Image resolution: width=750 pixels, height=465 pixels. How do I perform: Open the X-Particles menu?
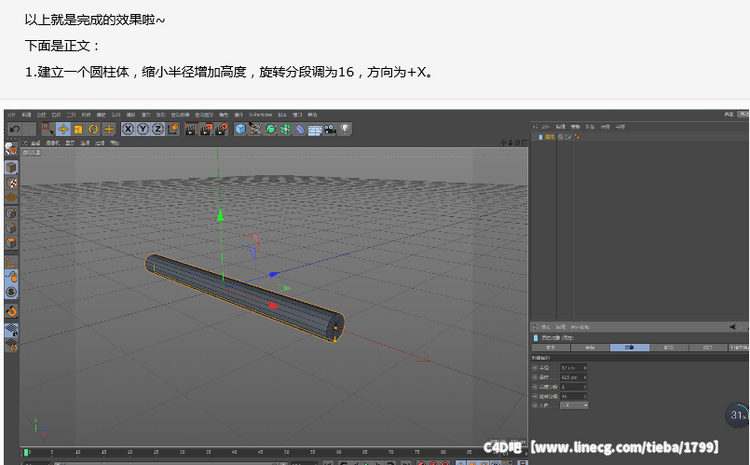tap(261, 115)
